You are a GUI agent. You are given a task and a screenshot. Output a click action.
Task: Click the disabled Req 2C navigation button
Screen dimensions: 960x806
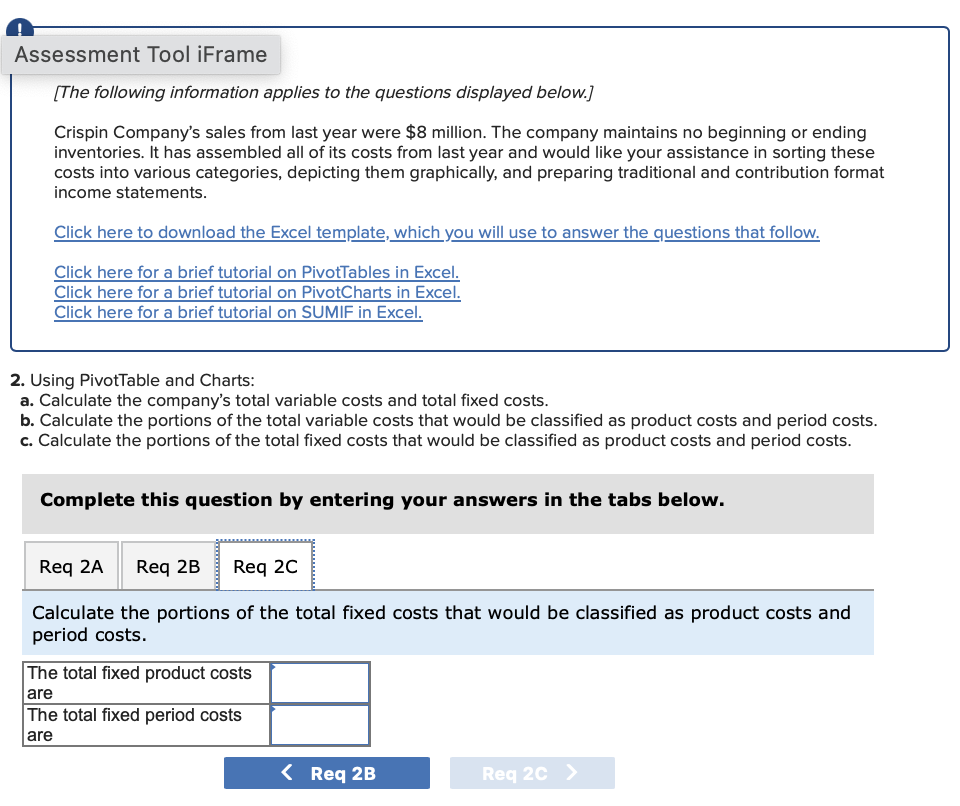[x=532, y=772]
